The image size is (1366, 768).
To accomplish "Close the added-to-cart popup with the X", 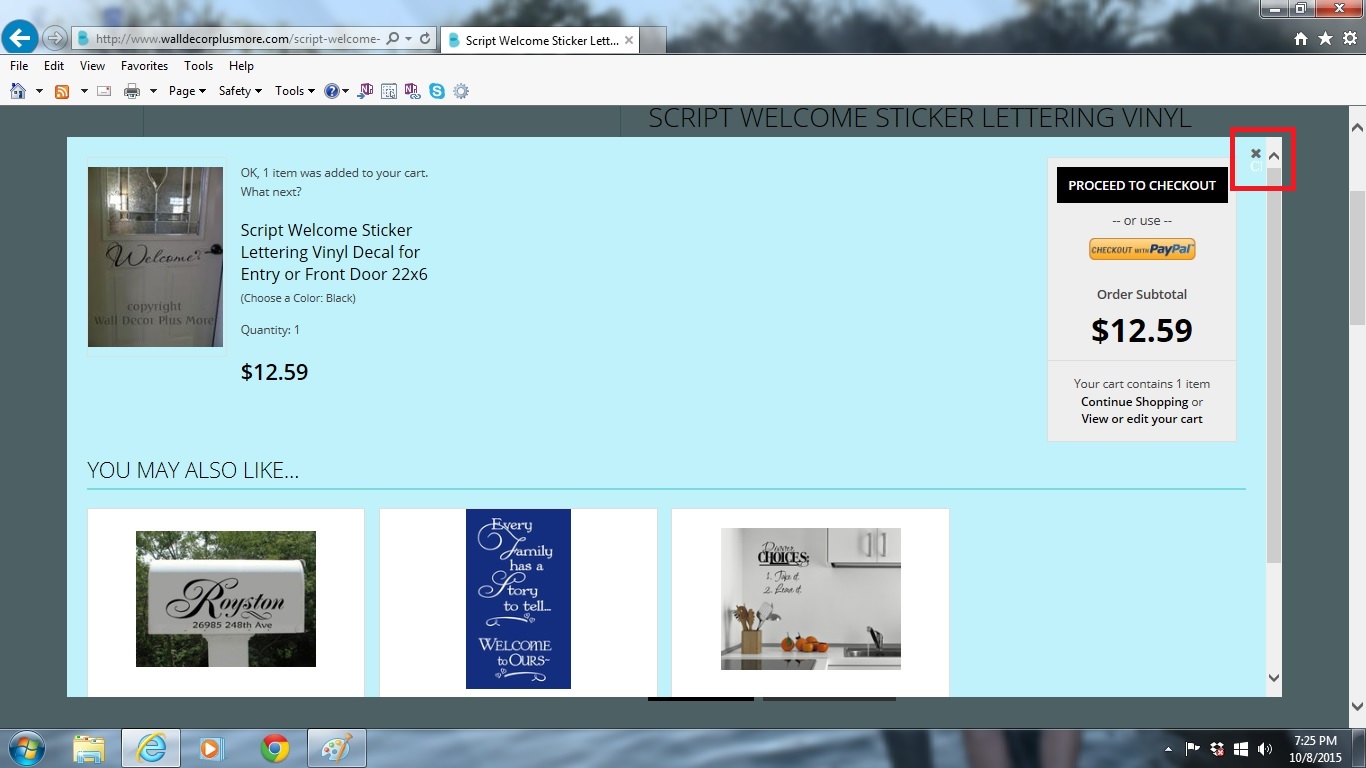I will [1255, 154].
